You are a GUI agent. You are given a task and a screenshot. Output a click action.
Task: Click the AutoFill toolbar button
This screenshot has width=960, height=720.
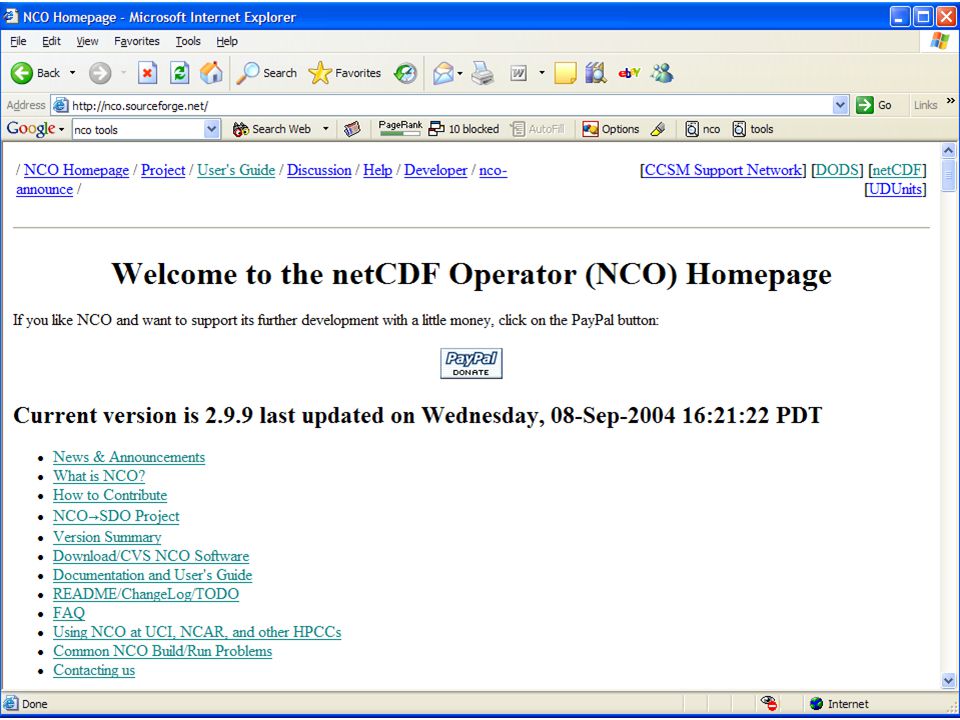pos(537,129)
